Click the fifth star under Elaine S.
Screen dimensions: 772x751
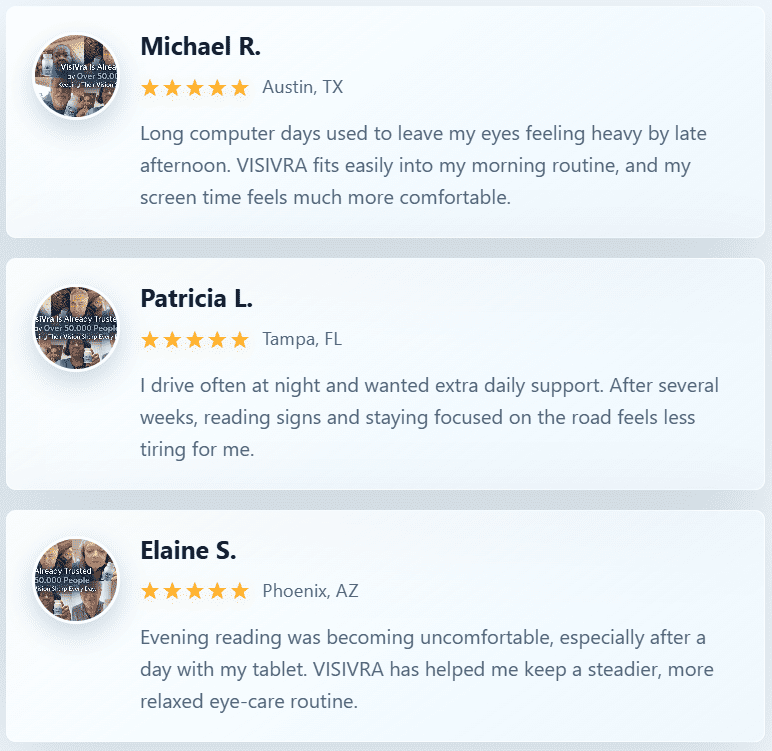click(240, 591)
